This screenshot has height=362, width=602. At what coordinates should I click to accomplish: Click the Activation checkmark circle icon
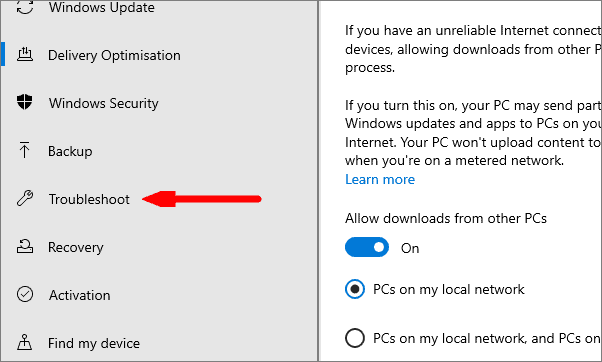pyautogui.click(x=25, y=294)
